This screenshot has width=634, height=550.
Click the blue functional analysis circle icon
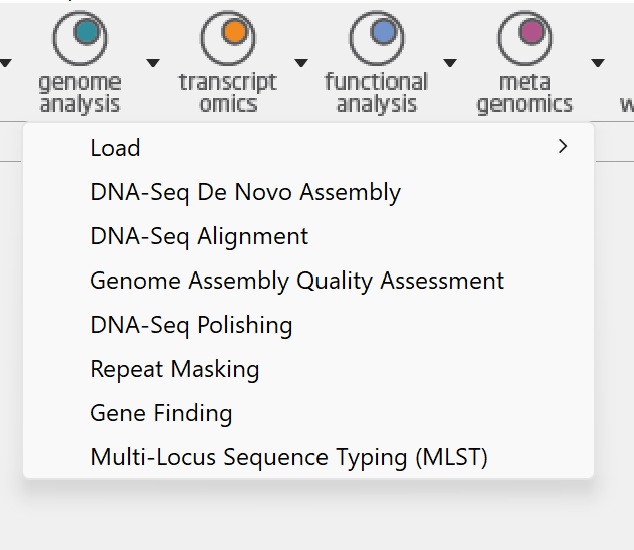[377, 37]
